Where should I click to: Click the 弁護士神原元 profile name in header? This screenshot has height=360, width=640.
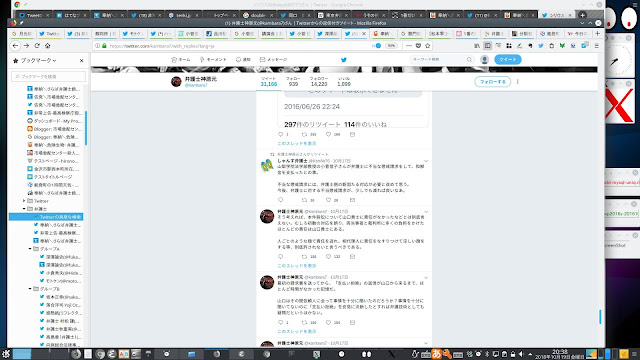click(201, 79)
